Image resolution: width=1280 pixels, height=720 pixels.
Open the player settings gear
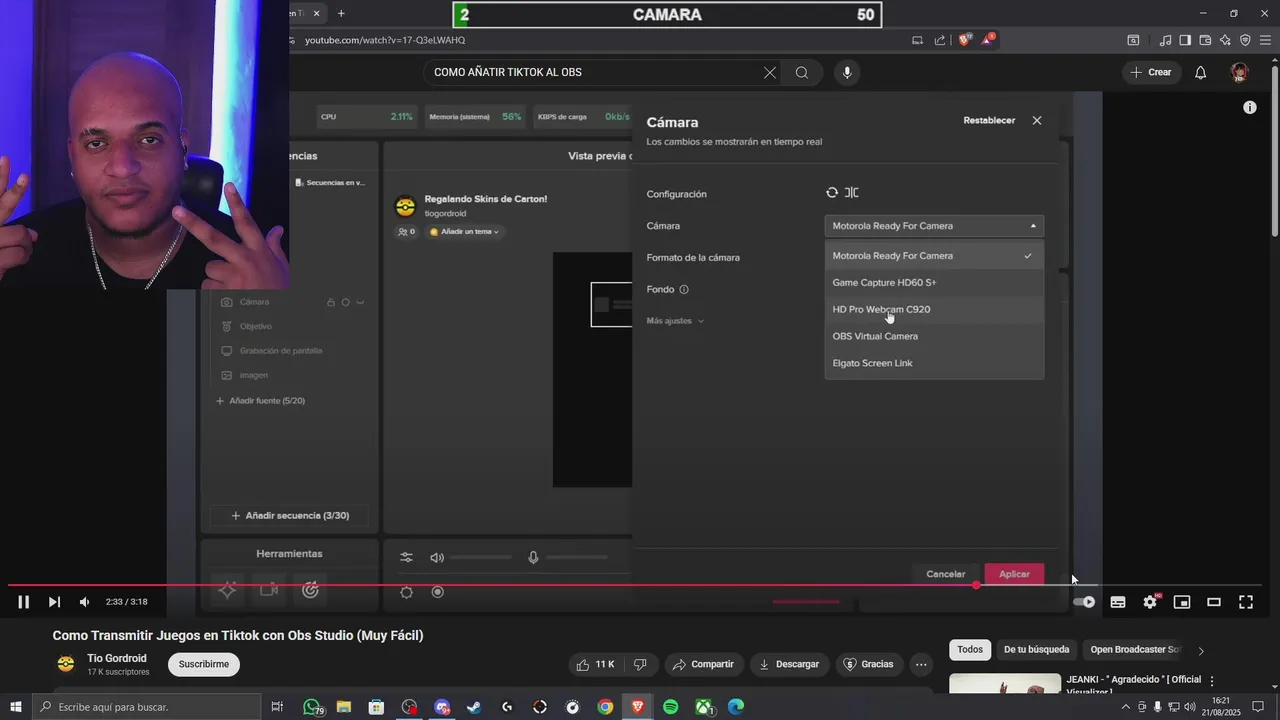[1150, 602]
